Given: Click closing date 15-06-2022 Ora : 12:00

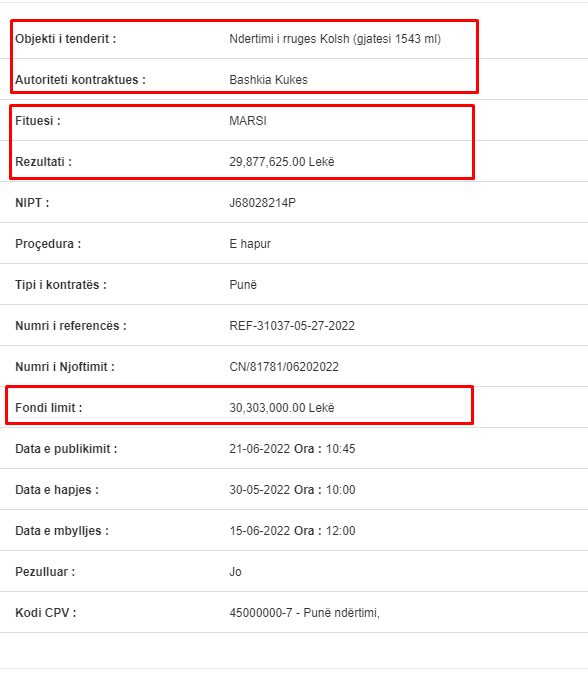Looking at the screenshot, I should 292,531.
